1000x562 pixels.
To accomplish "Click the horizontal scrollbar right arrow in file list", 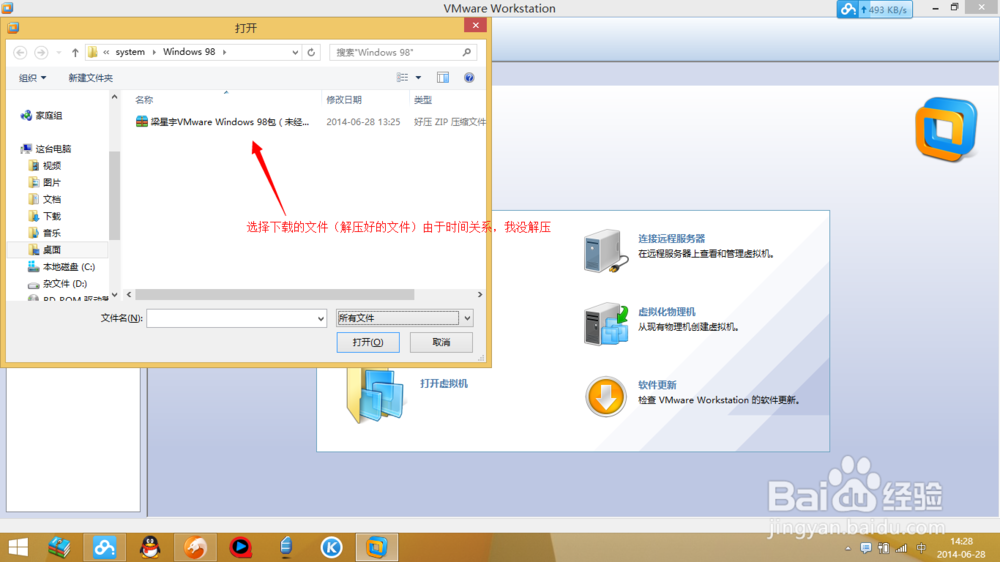I will tap(480, 295).
